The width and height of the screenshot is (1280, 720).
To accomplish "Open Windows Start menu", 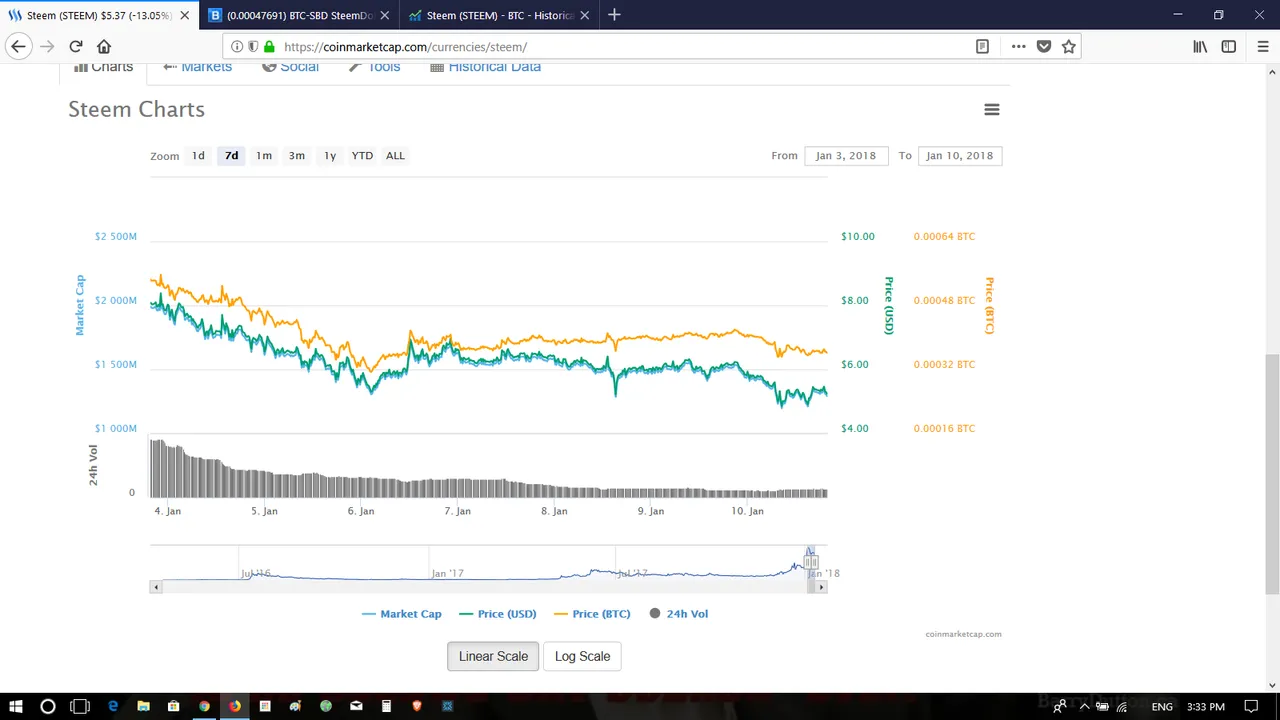I will (x=16, y=706).
